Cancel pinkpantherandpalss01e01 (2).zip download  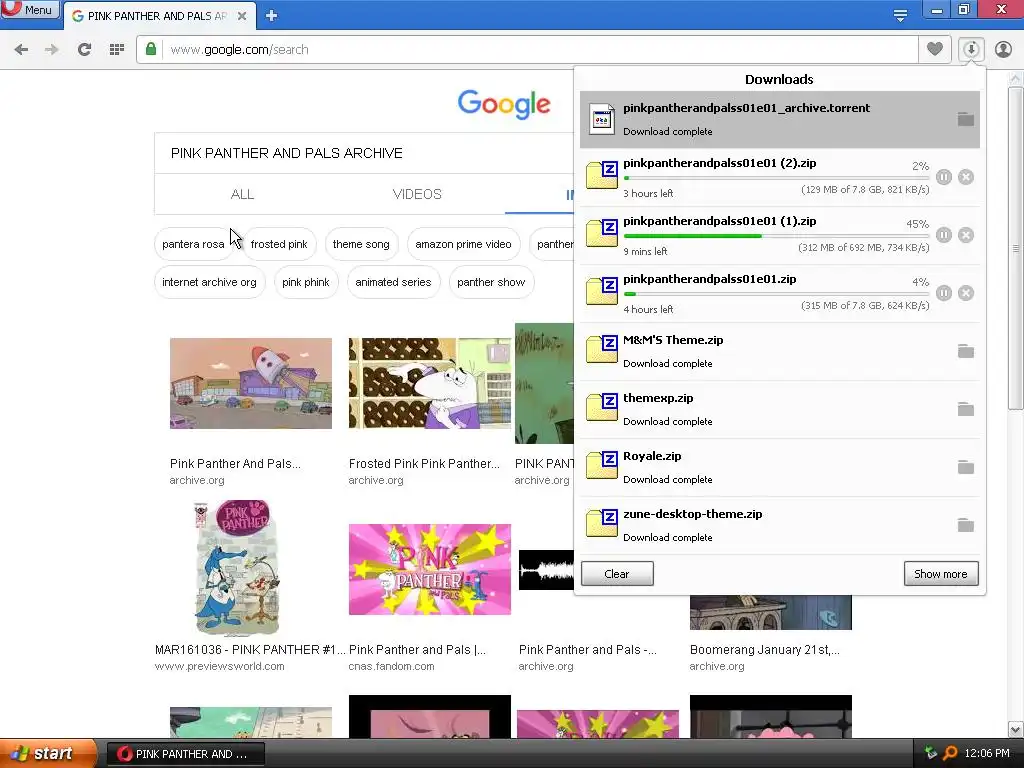(966, 177)
